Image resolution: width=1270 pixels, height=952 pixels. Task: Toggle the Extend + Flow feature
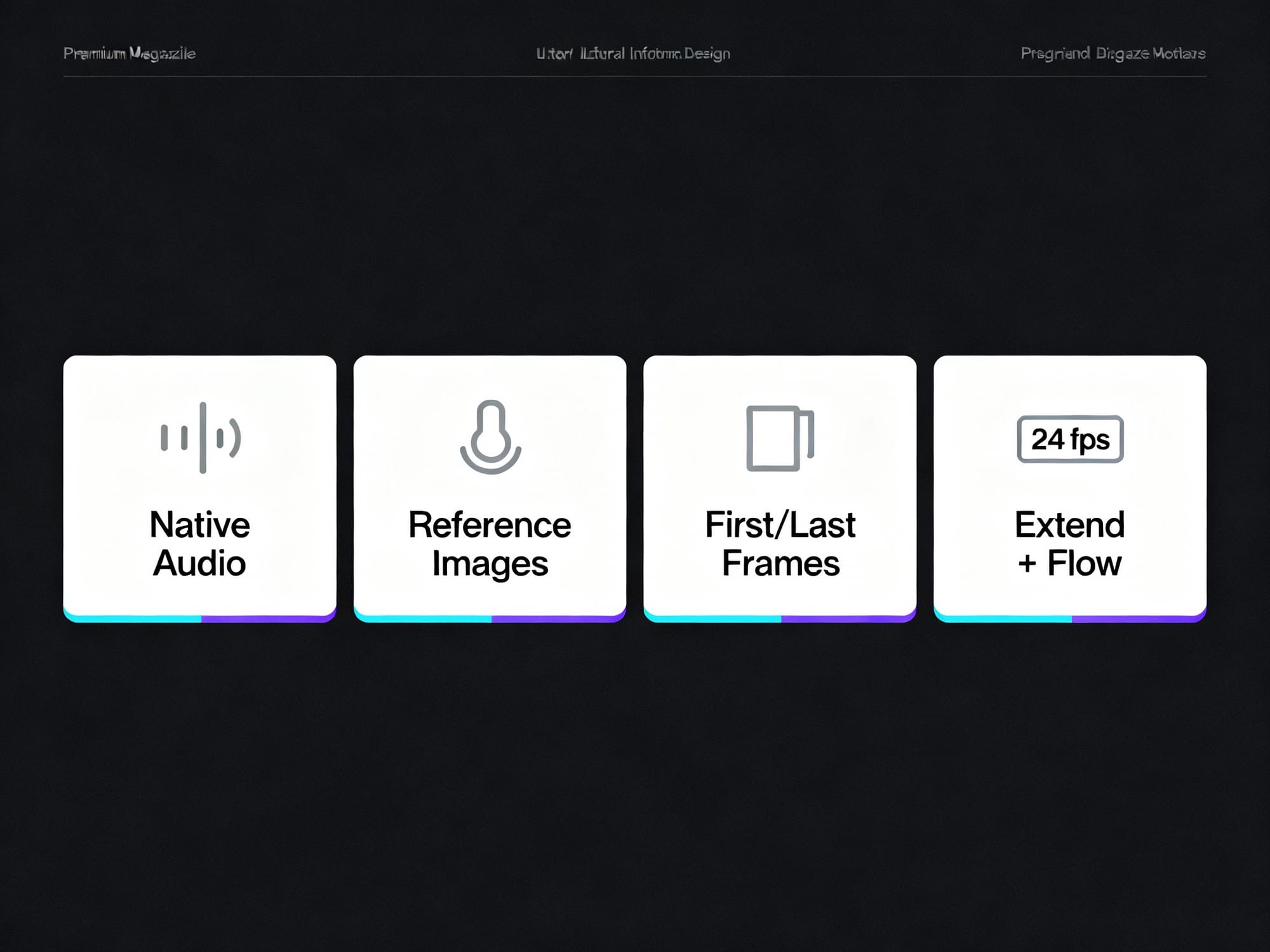[x=1070, y=489]
